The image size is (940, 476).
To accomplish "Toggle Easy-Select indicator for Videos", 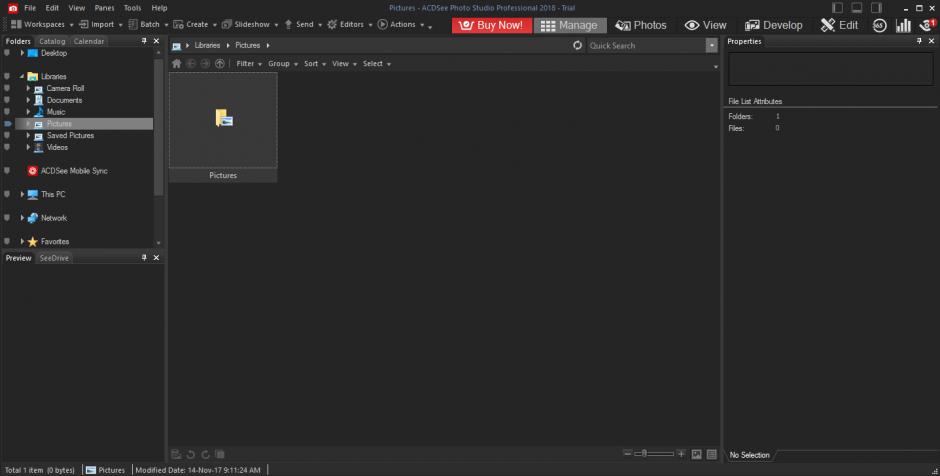I will [7, 147].
